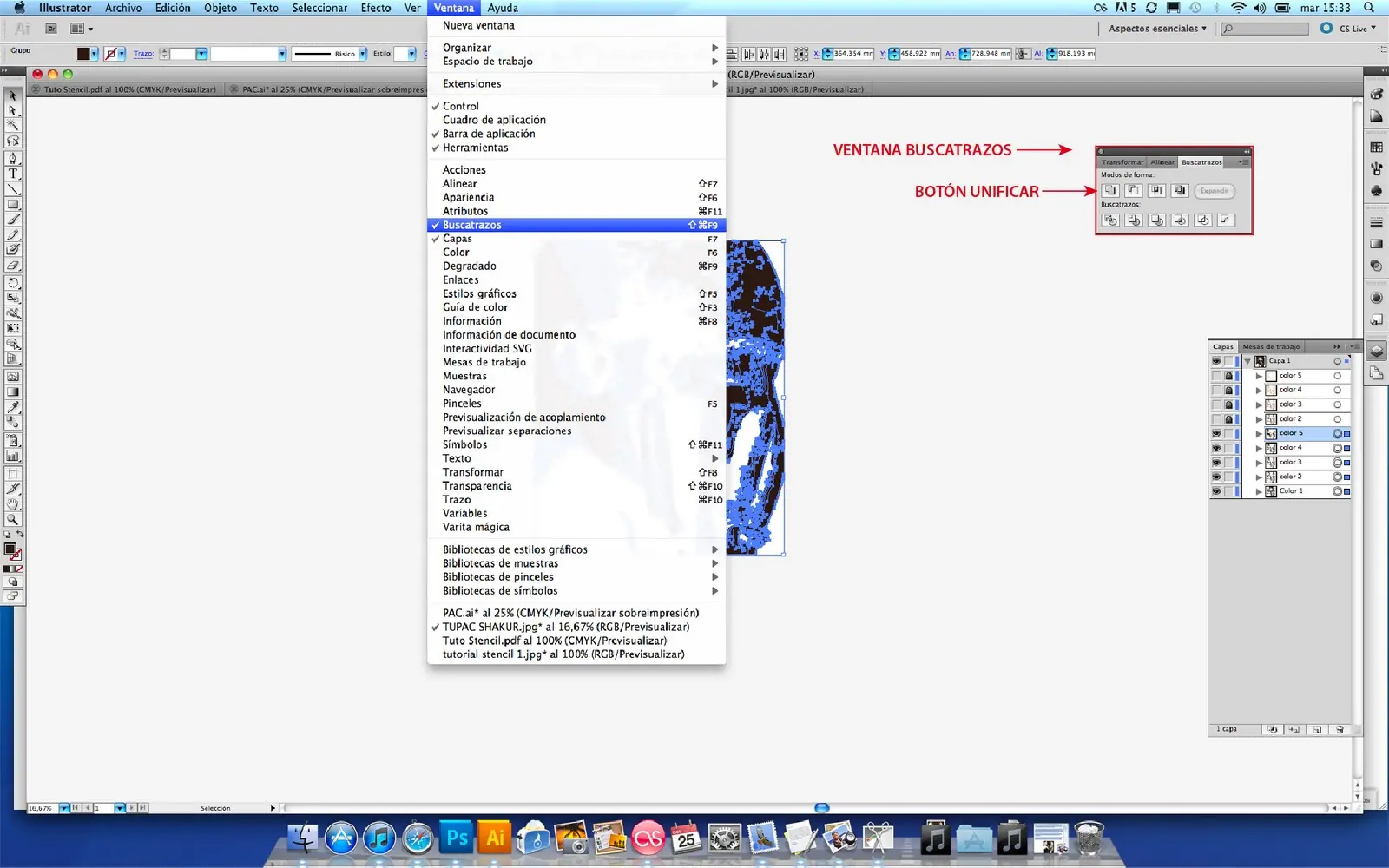Select the Paintbrush tool
1389x868 pixels.
[13, 220]
